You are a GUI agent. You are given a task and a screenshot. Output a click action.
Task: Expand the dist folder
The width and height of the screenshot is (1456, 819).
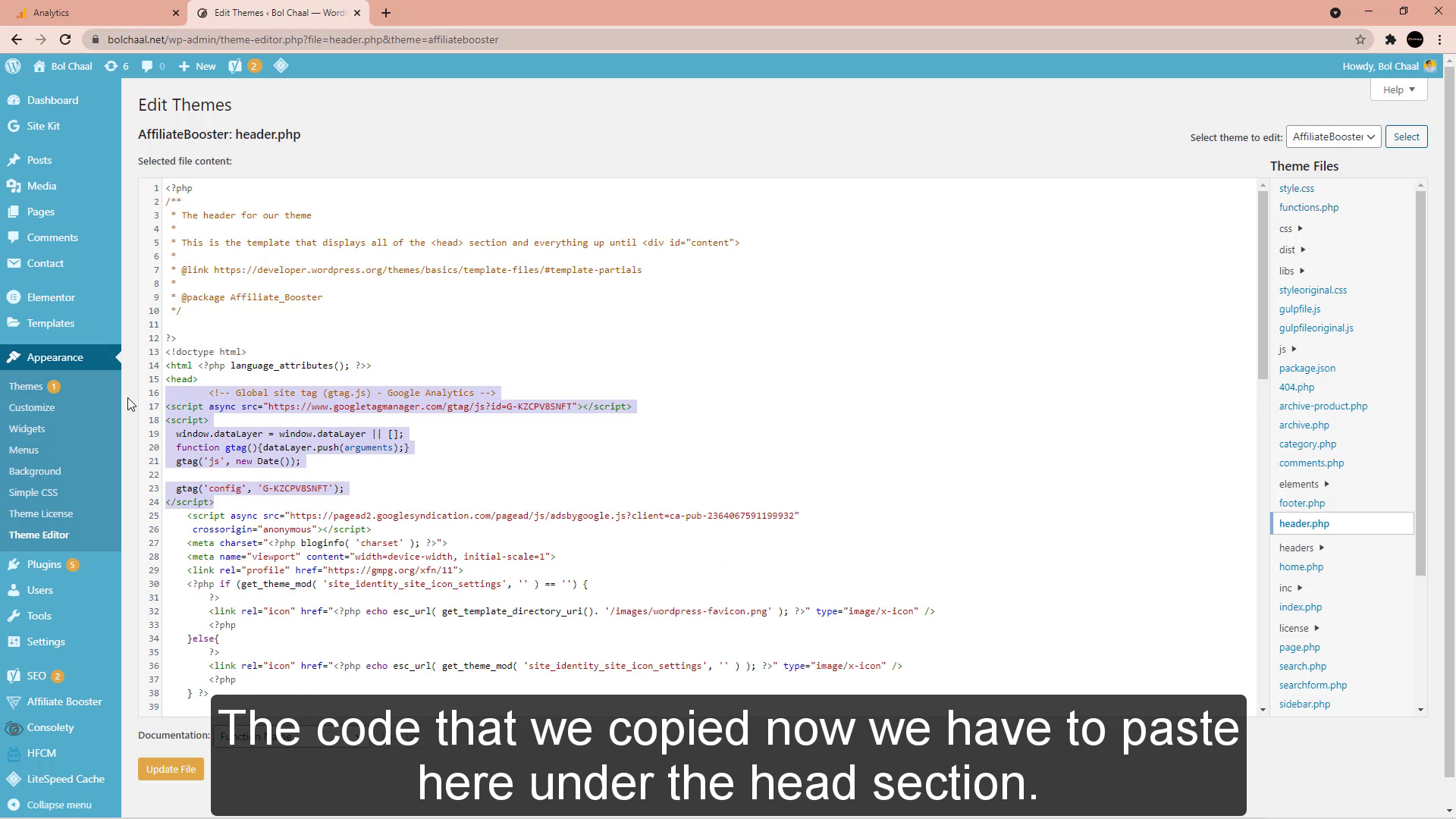click(x=1292, y=249)
